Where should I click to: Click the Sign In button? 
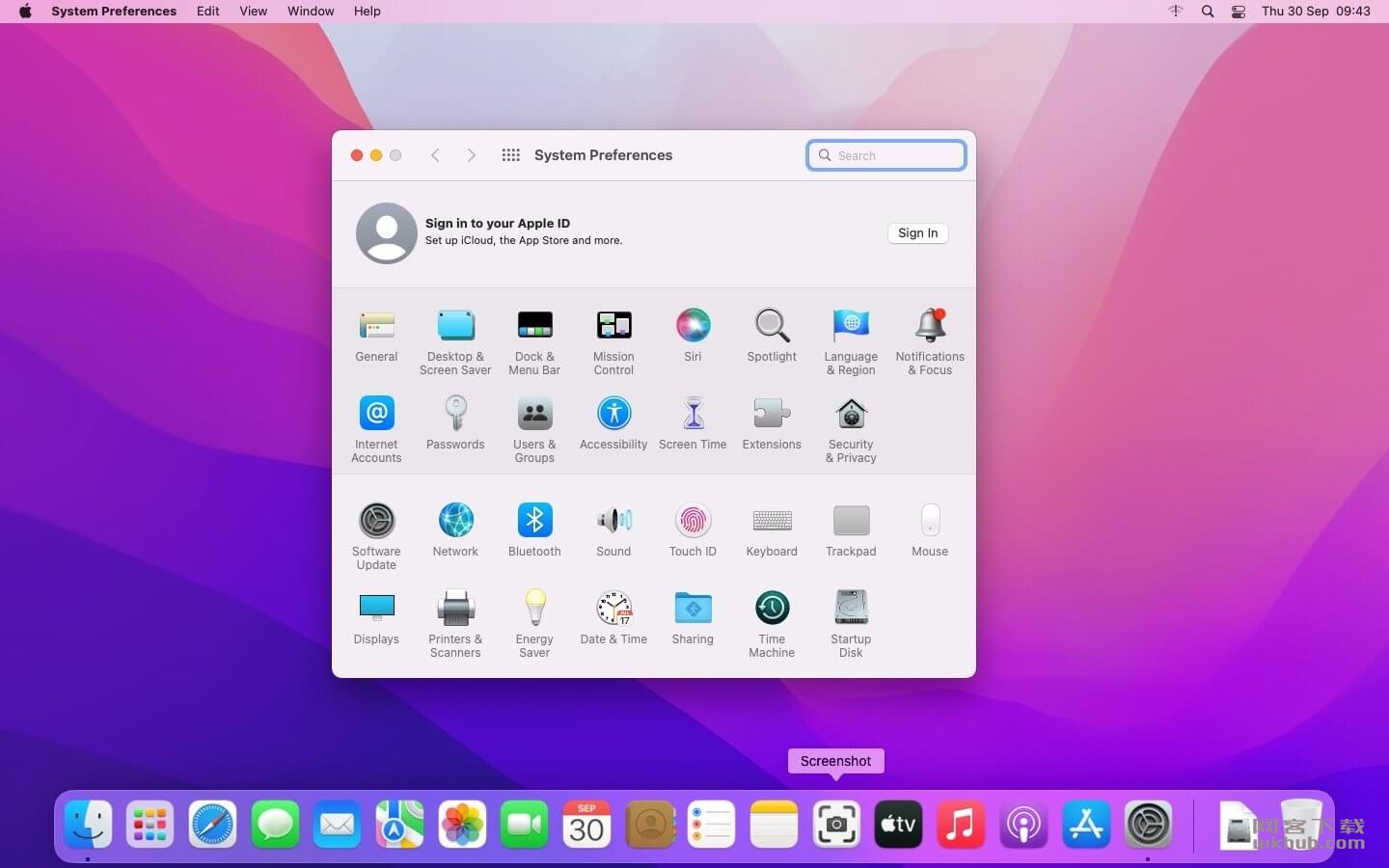tap(917, 233)
